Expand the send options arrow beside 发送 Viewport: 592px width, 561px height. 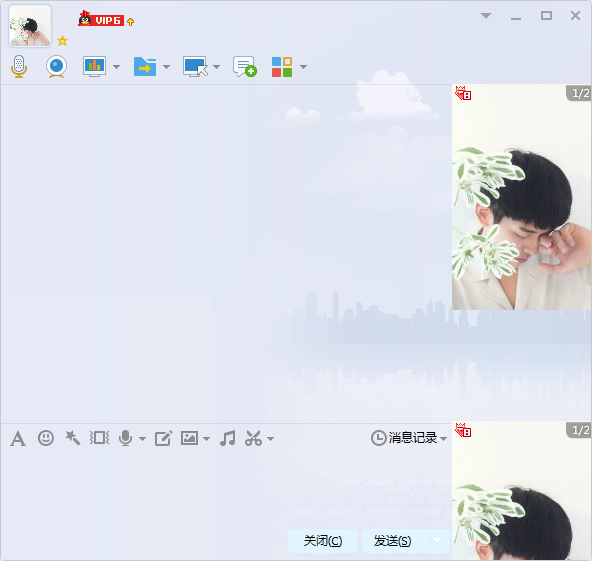coord(437,541)
